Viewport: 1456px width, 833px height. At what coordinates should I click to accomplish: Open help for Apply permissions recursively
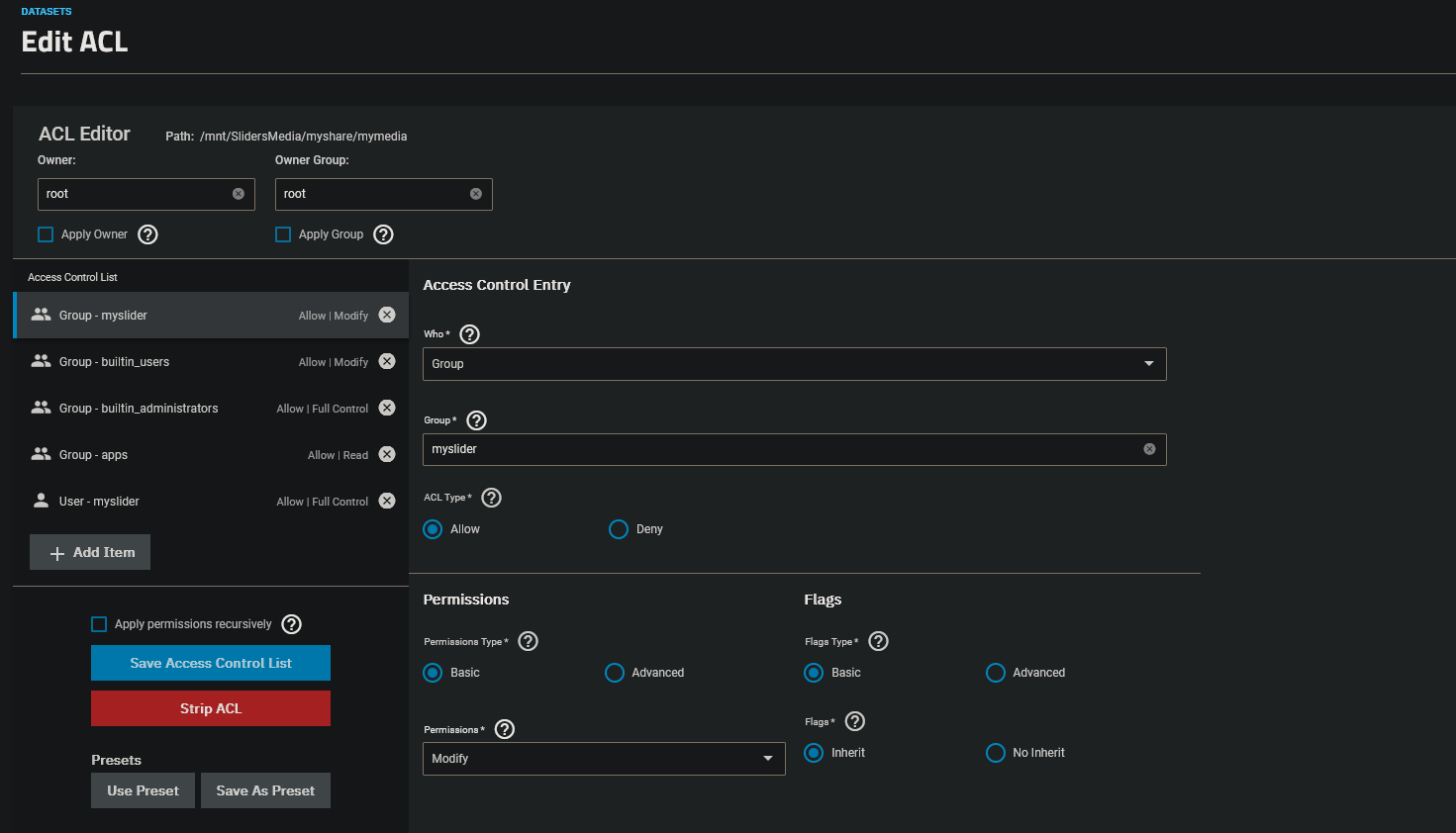point(291,624)
